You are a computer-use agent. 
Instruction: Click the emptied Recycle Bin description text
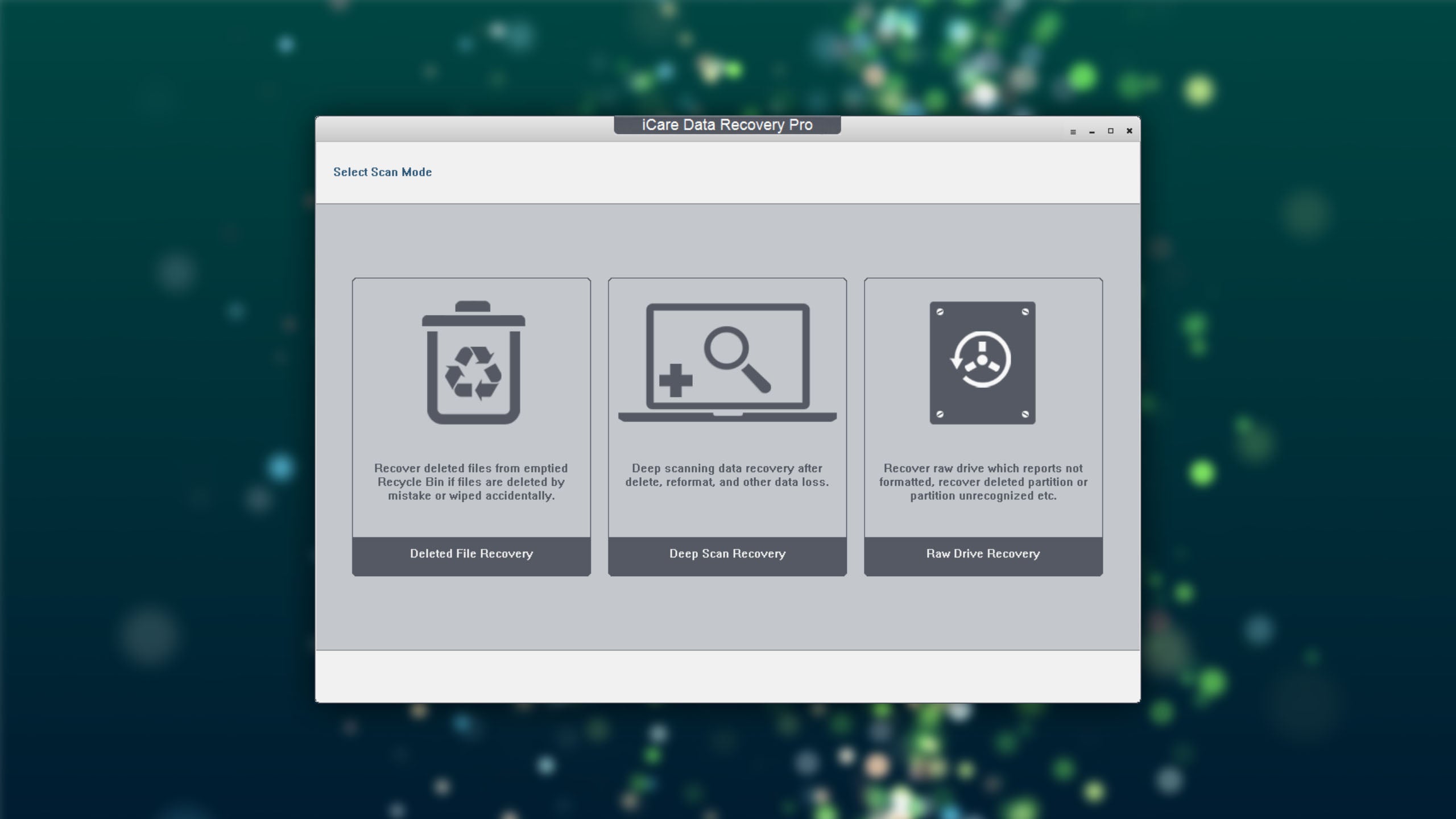(471, 482)
